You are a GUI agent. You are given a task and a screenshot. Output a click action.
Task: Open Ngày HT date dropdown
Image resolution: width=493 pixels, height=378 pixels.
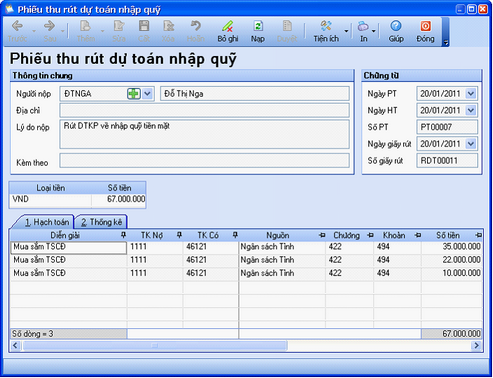(471, 110)
